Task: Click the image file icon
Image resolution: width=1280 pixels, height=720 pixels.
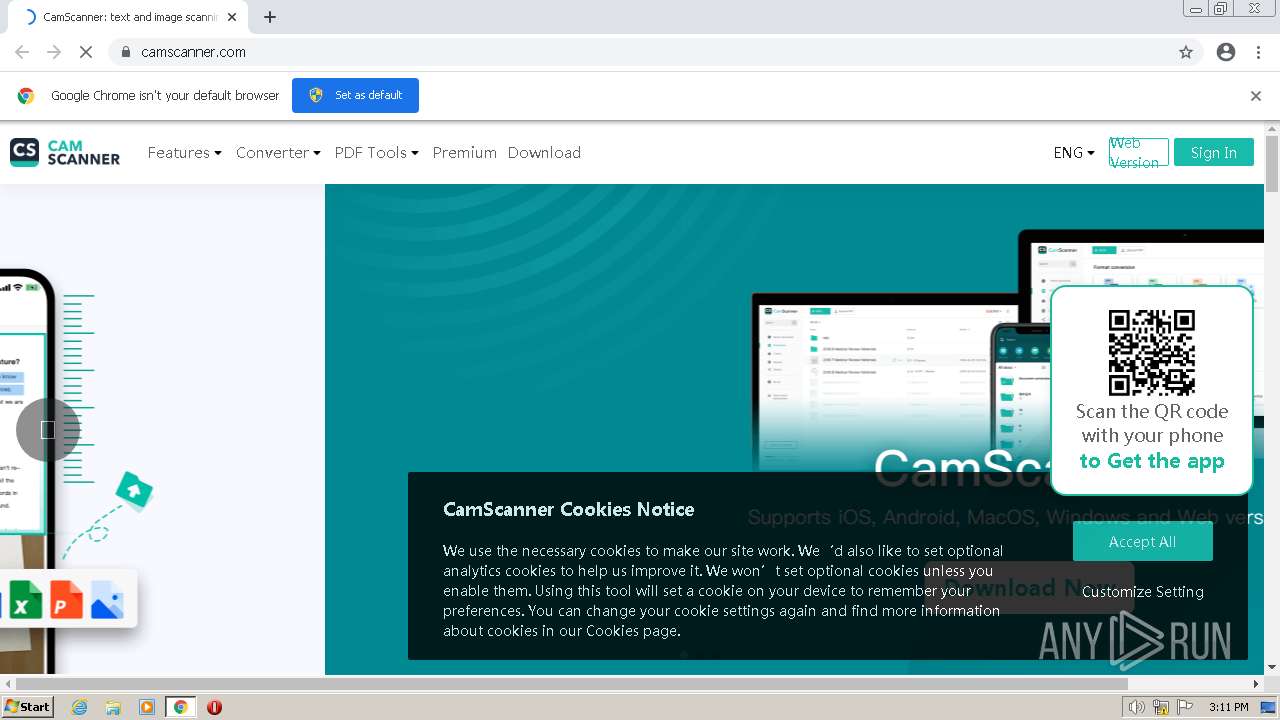Action: click(x=107, y=602)
